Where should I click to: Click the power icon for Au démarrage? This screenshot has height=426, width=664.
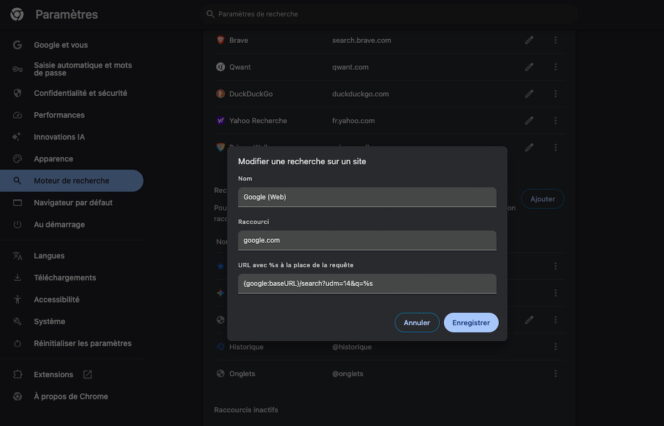pyautogui.click(x=17, y=224)
